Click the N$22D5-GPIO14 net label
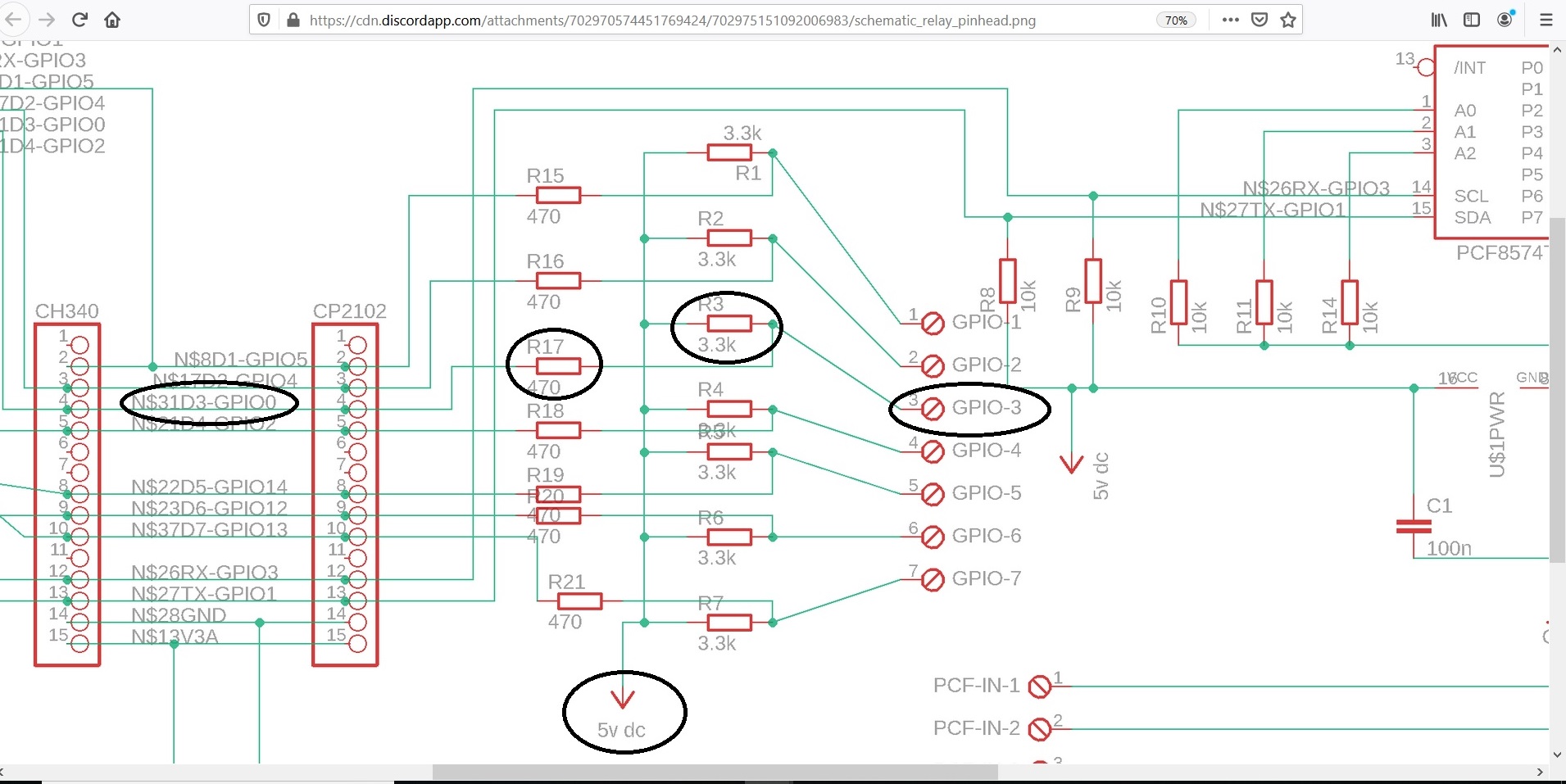The height and width of the screenshot is (784, 1566). click(x=210, y=487)
